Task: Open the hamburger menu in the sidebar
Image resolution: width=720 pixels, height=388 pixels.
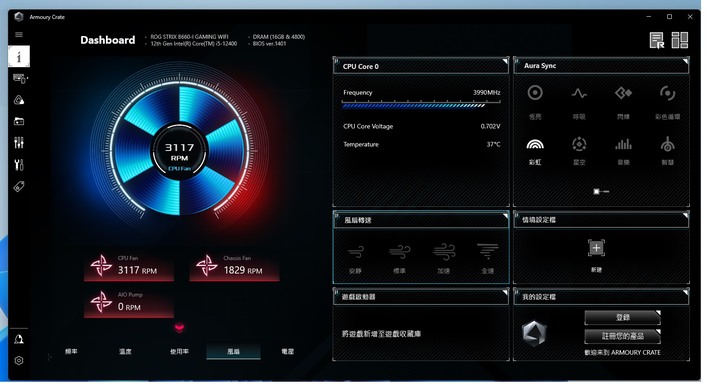Action: (x=19, y=34)
